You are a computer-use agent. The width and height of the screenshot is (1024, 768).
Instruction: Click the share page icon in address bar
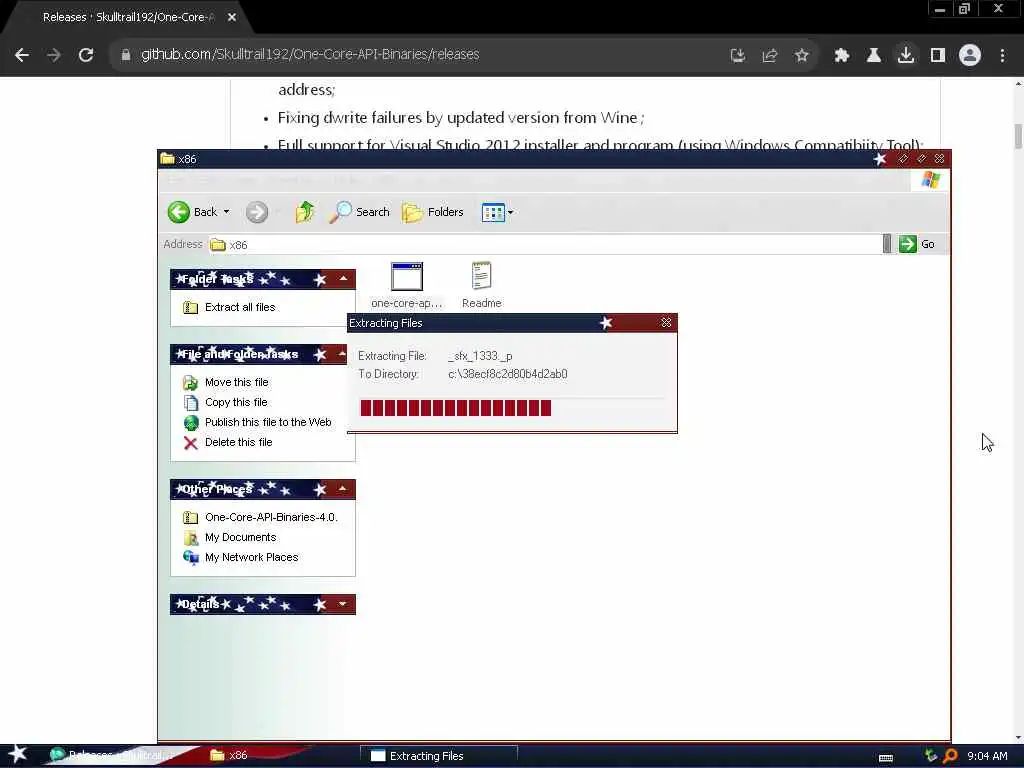pyautogui.click(x=770, y=56)
